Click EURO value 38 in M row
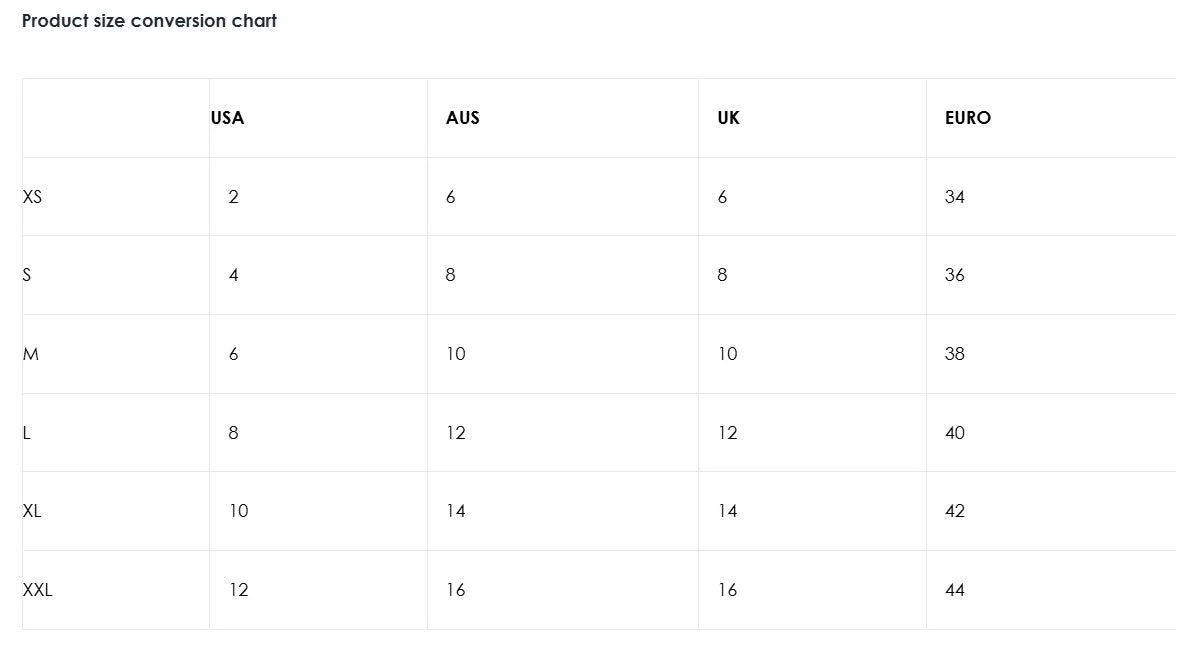1194x664 pixels. click(955, 354)
